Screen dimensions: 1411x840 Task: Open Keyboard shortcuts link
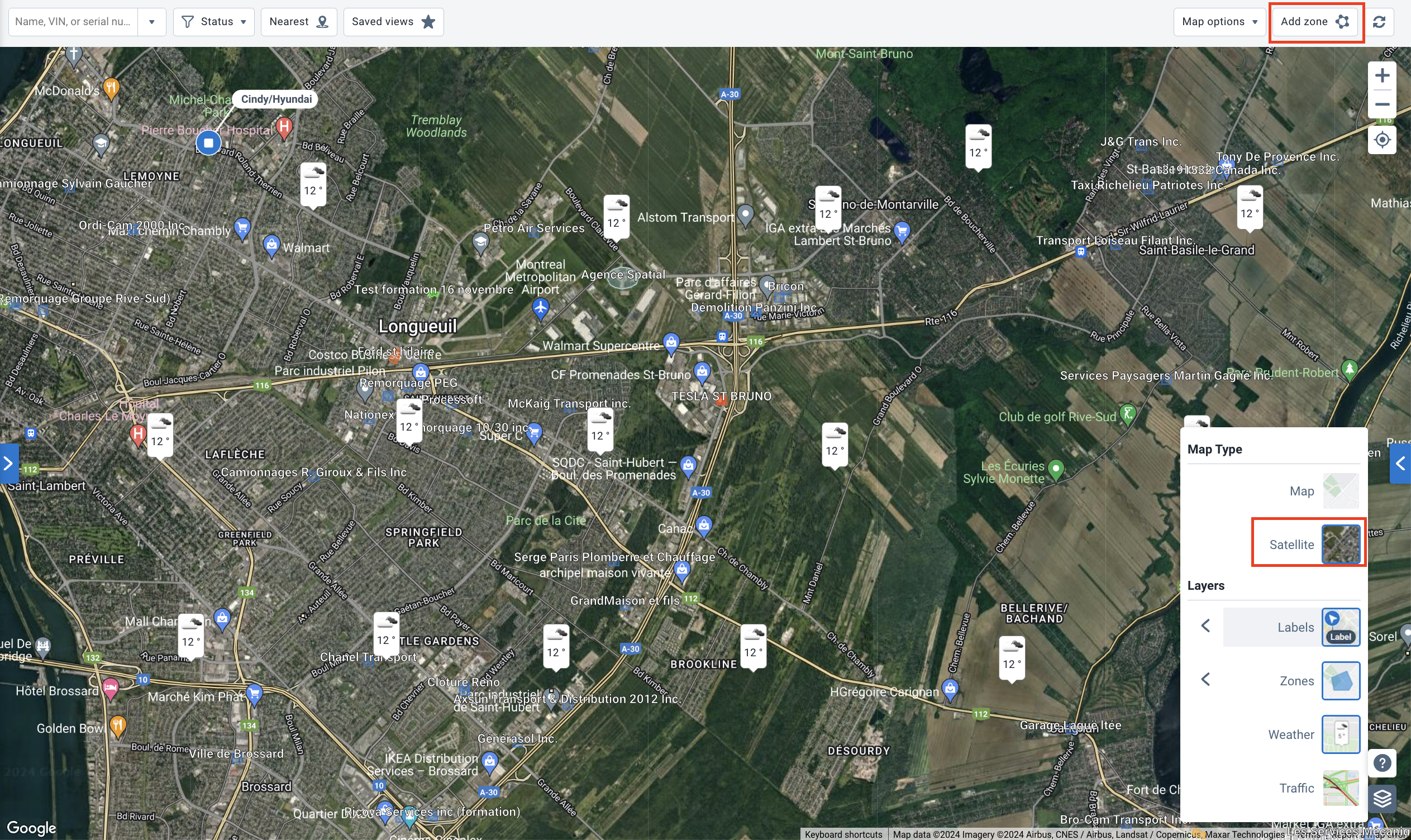point(843,834)
